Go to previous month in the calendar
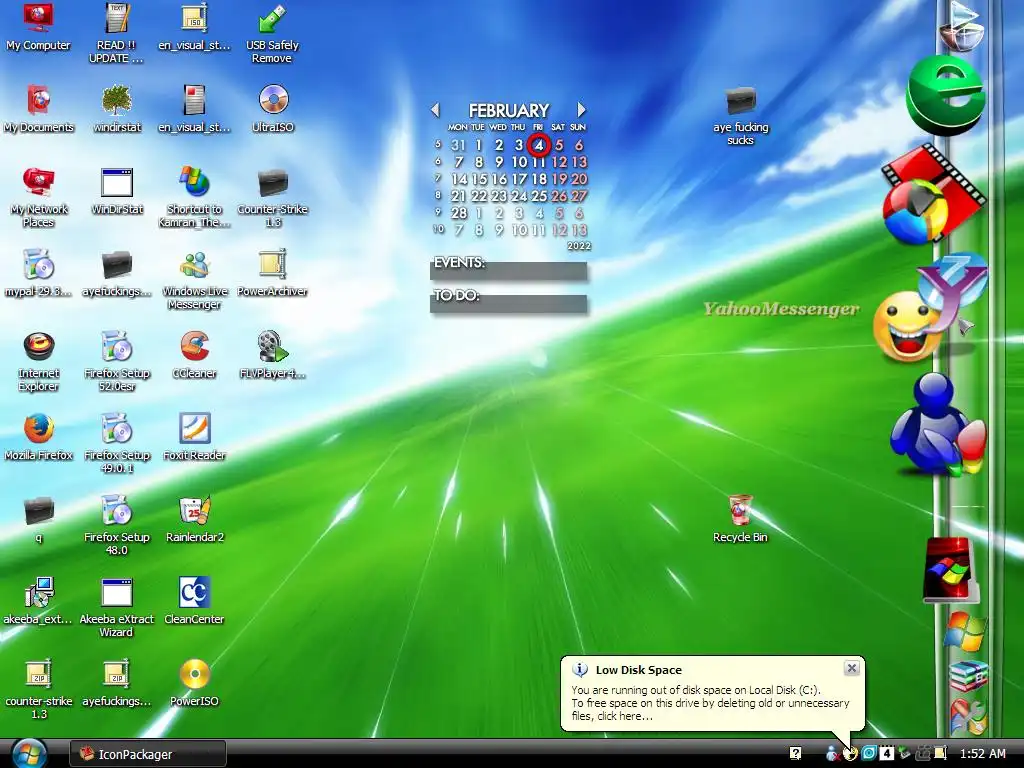Screen dimensions: 1024x768 tap(436, 110)
